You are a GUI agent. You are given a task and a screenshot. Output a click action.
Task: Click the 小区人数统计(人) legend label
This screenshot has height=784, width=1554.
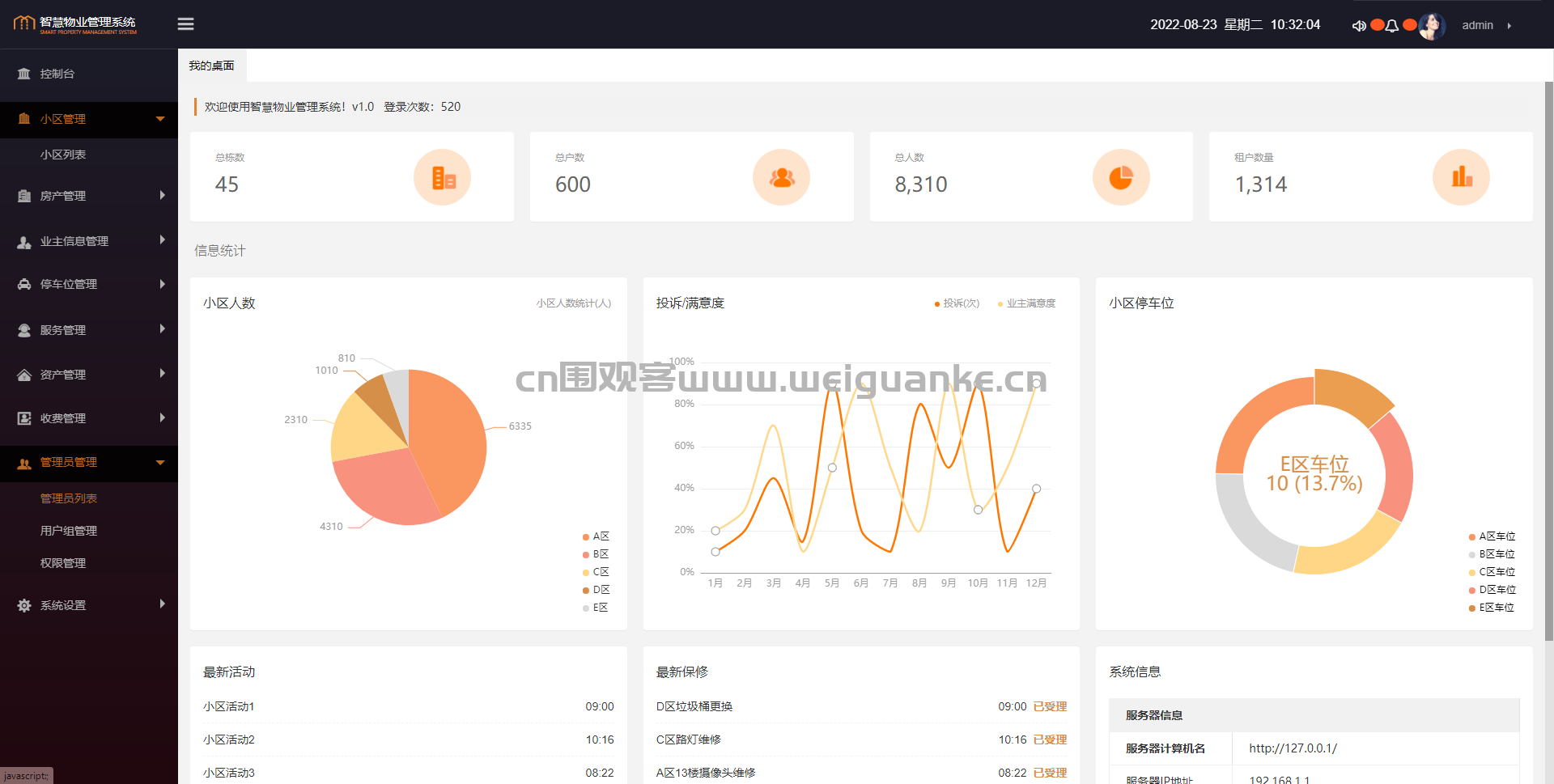(573, 303)
